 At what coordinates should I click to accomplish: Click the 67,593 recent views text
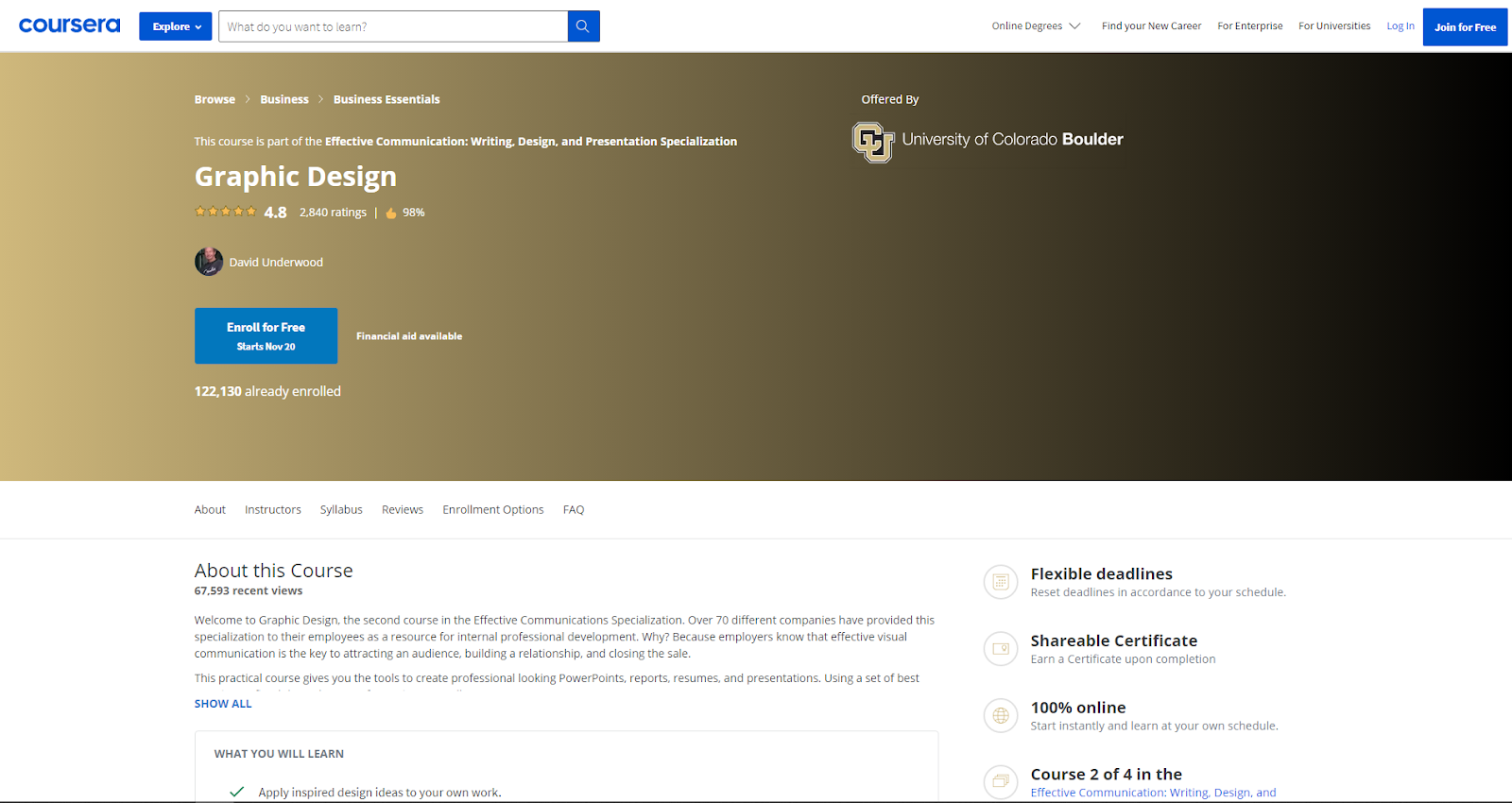pyautogui.click(x=249, y=591)
